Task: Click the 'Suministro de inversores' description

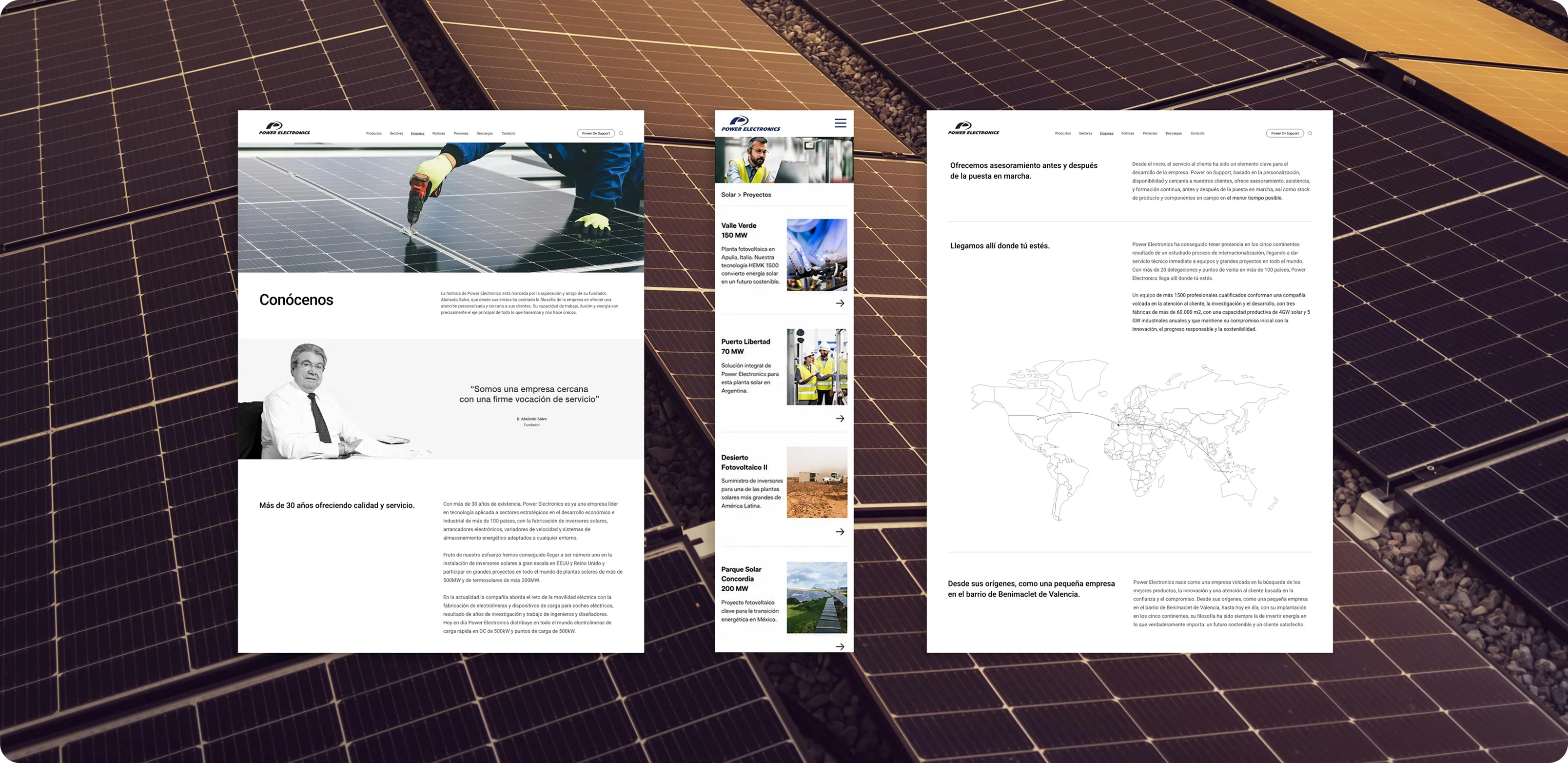Action: 752,493
